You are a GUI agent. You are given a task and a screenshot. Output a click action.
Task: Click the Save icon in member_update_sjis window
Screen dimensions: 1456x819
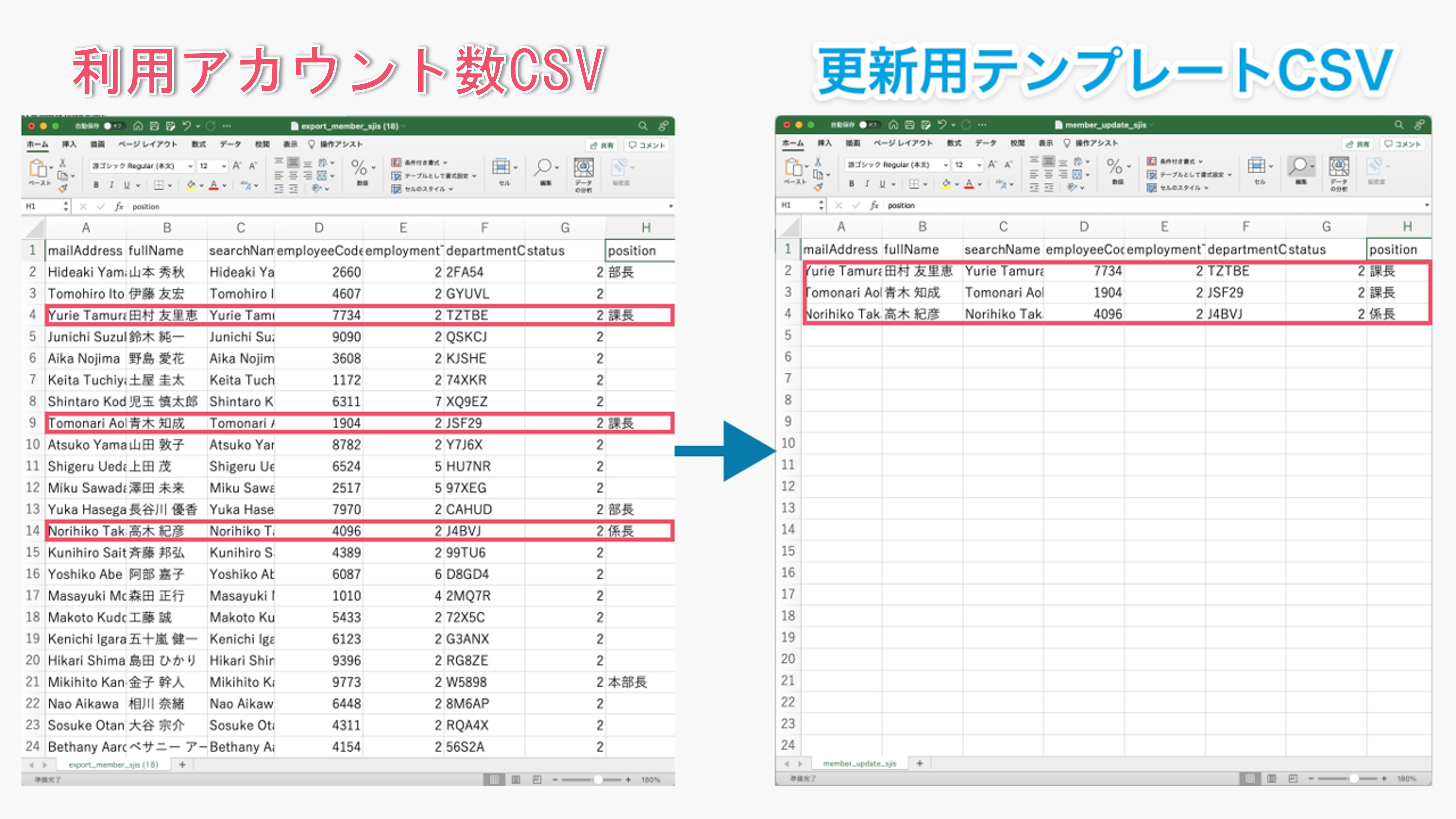[909, 125]
